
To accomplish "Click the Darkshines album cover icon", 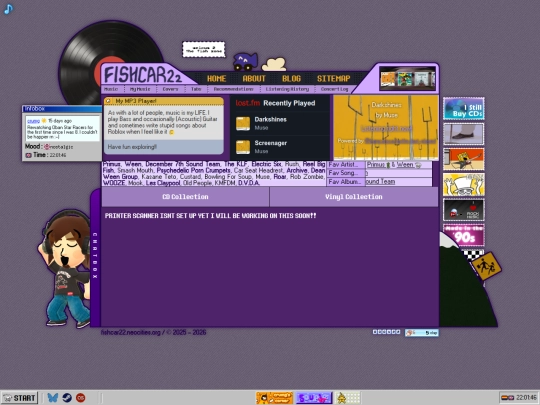I will point(243,124).
